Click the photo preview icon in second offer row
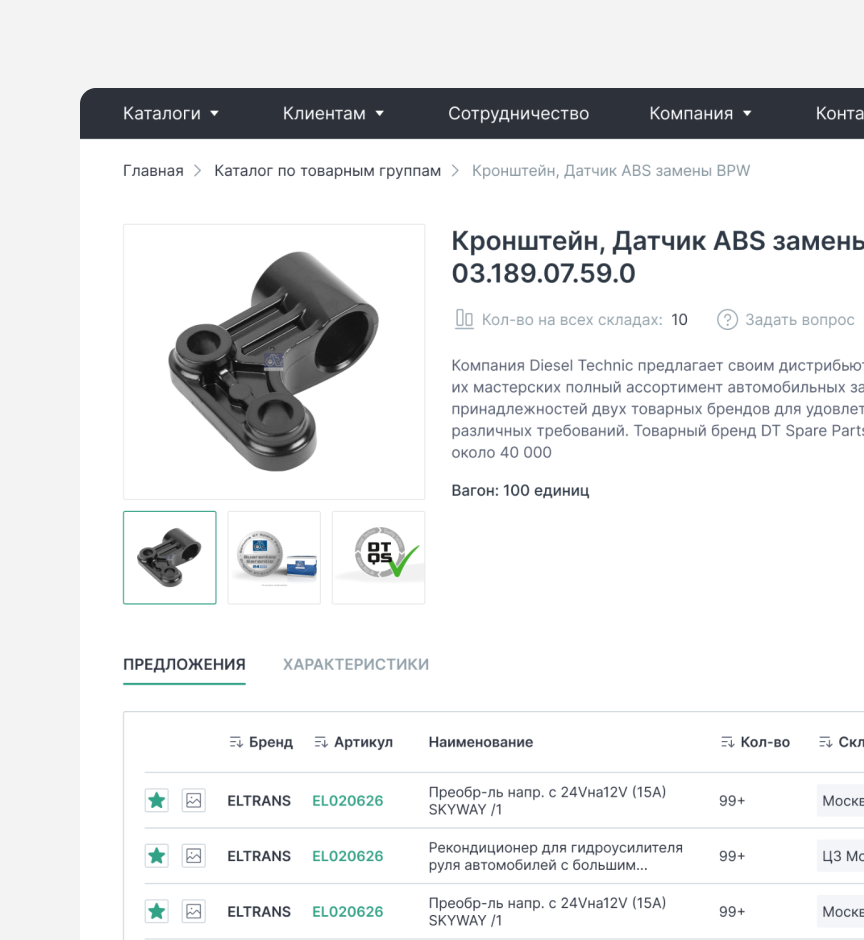The image size is (864, 940). (193, 856)
